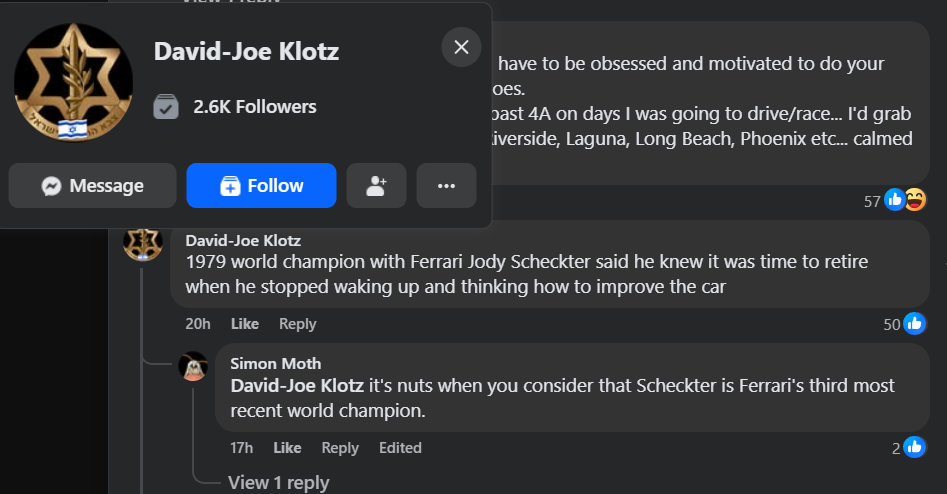947x494 pixels.
Task: Like David-Joe Klotz's Scheckter comment
Action: coord(245,324)
